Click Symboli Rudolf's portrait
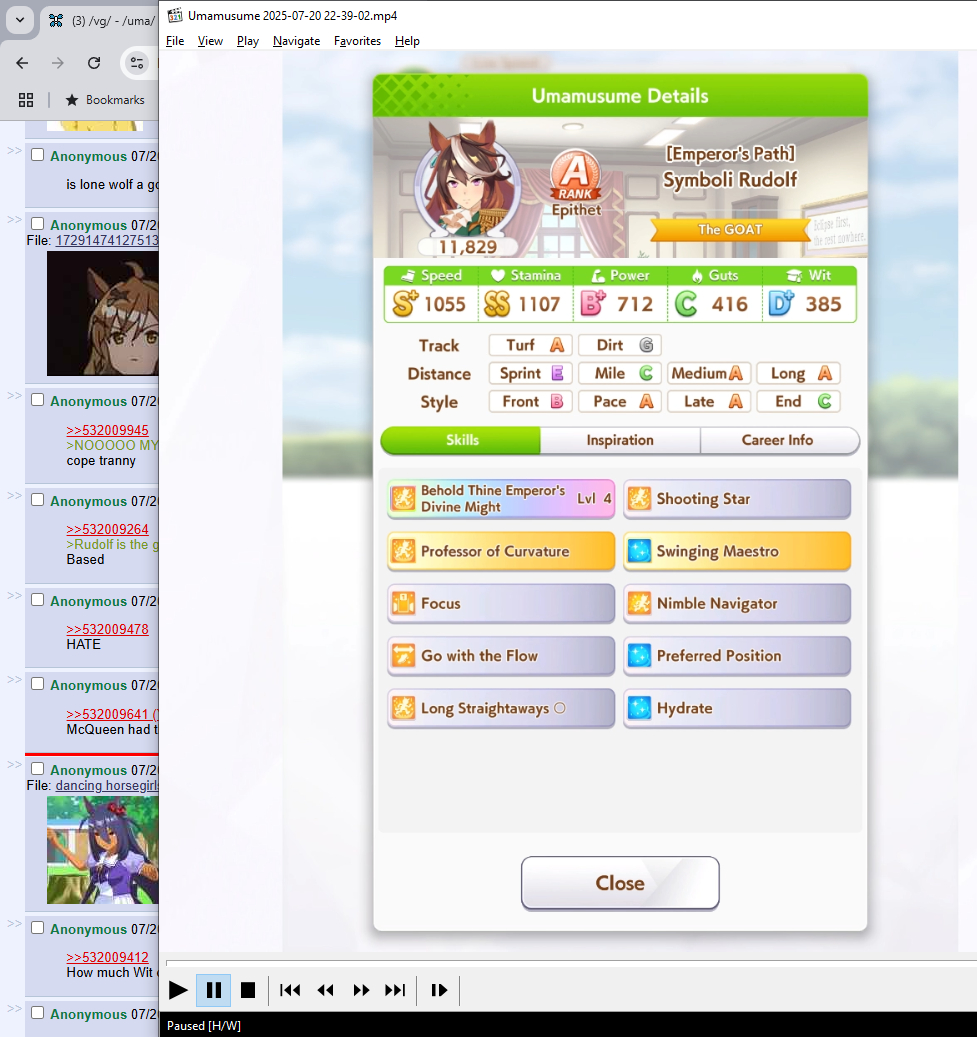Screen dimensions: 977x1037 (x=467, y=182)
